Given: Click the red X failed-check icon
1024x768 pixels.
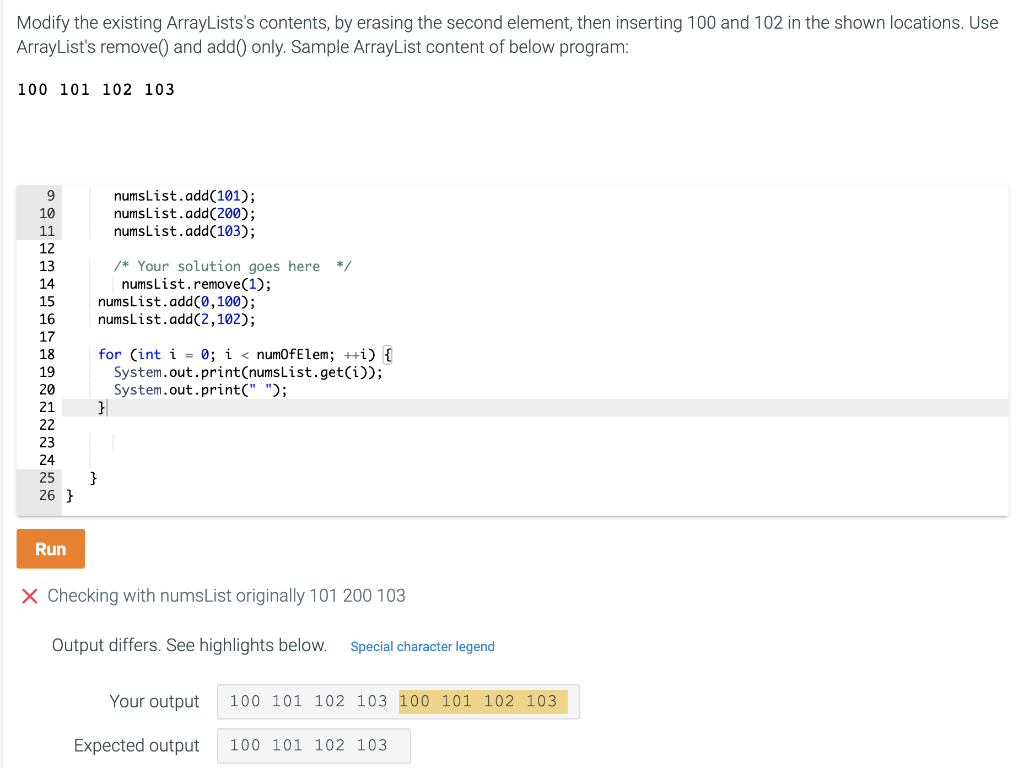Looking at the screenshot, I should (29, 596).
